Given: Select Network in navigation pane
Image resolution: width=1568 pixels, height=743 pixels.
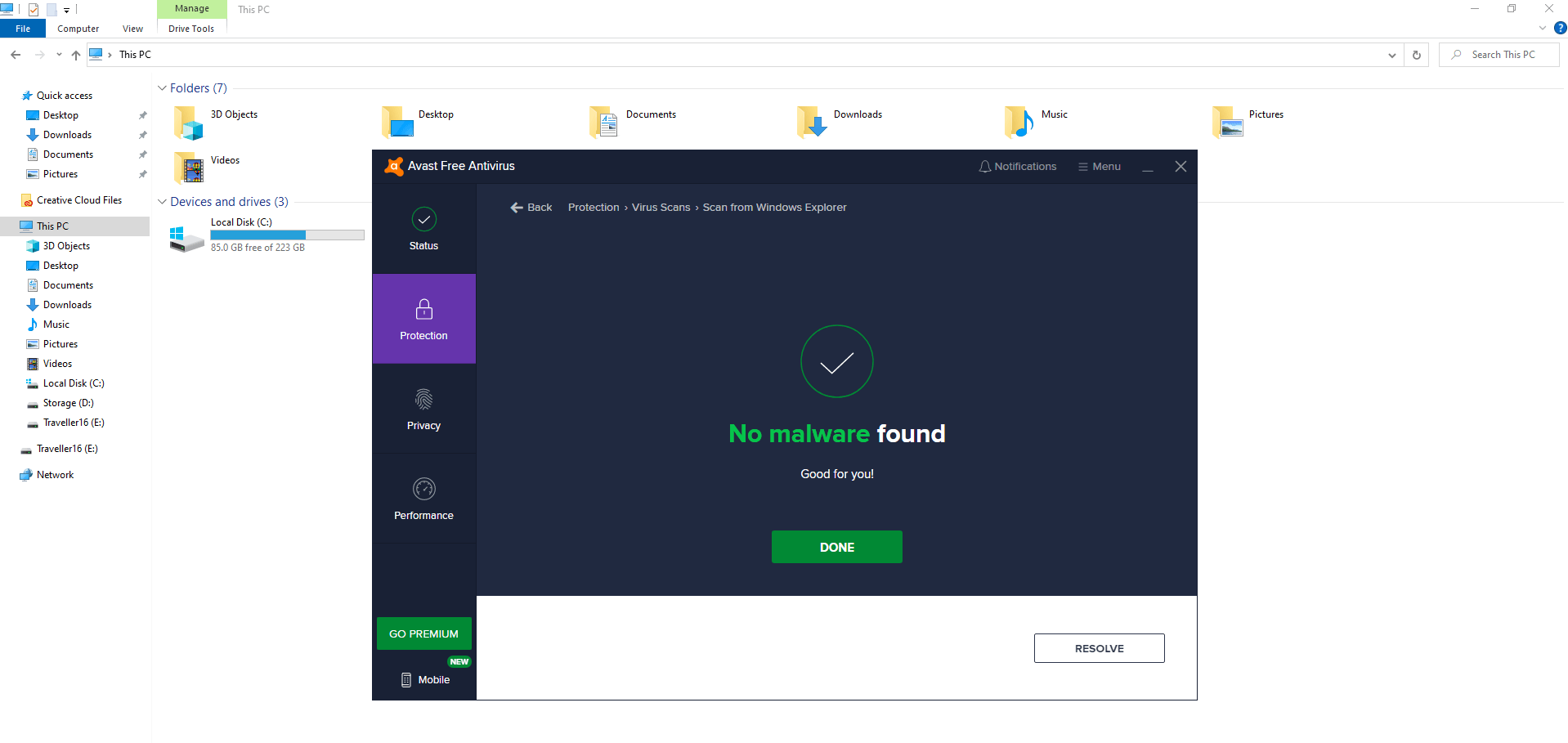Looking at the screenshot, I should pos(55,475).
